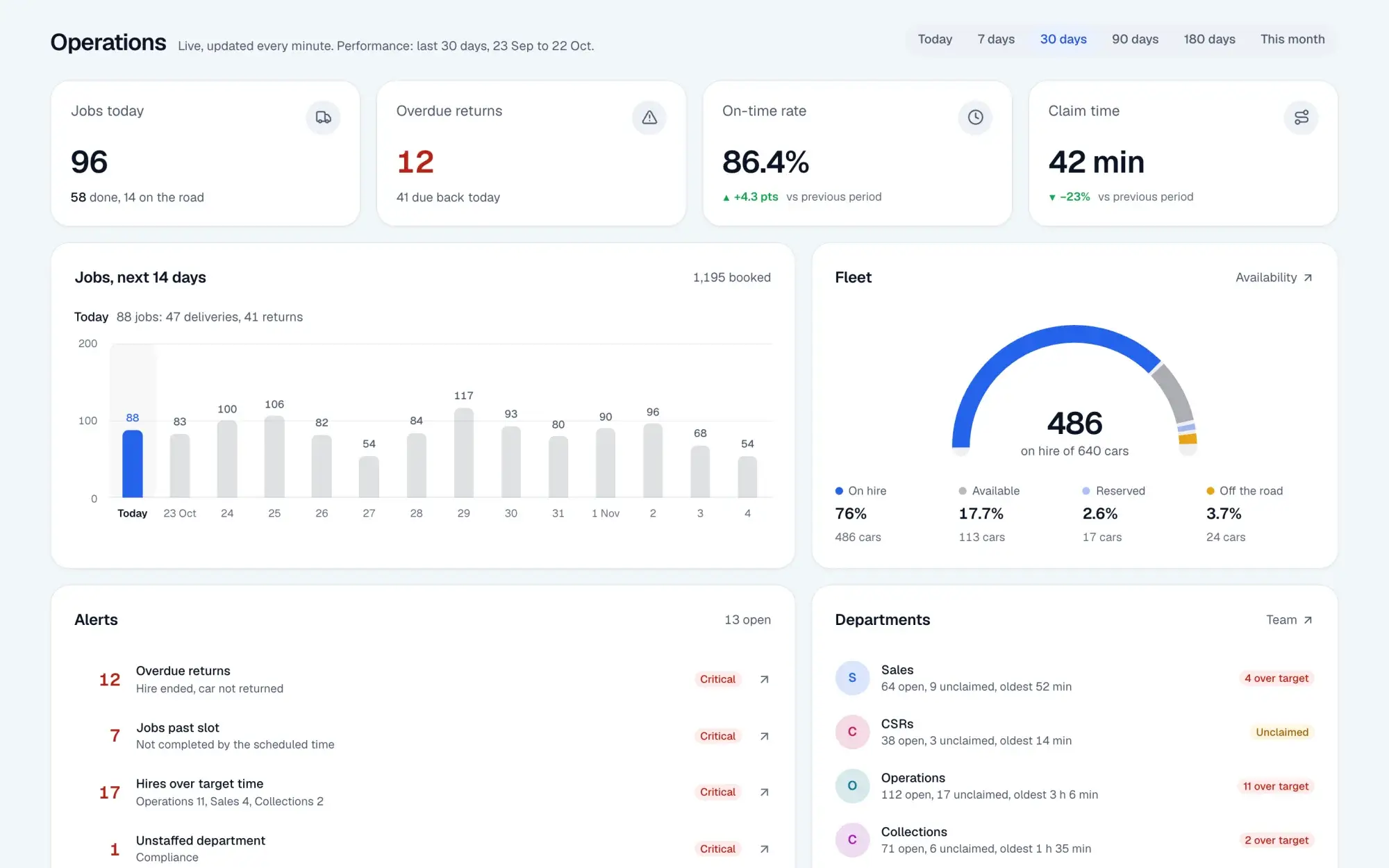
Task: Open the Jobs past slot alert arrow
Action: [x=764, y=736]
